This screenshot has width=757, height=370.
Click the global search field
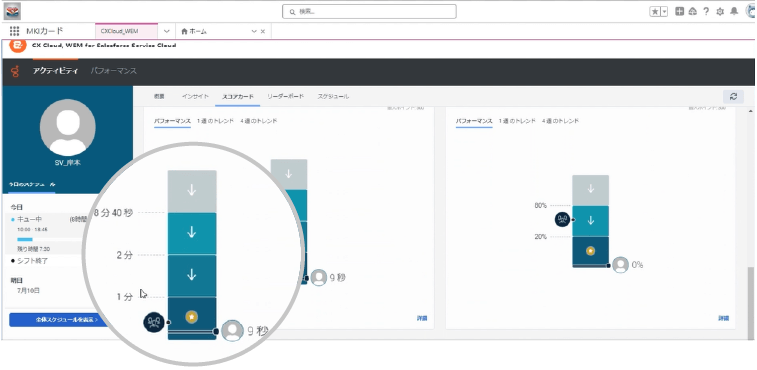coord(369,12)
